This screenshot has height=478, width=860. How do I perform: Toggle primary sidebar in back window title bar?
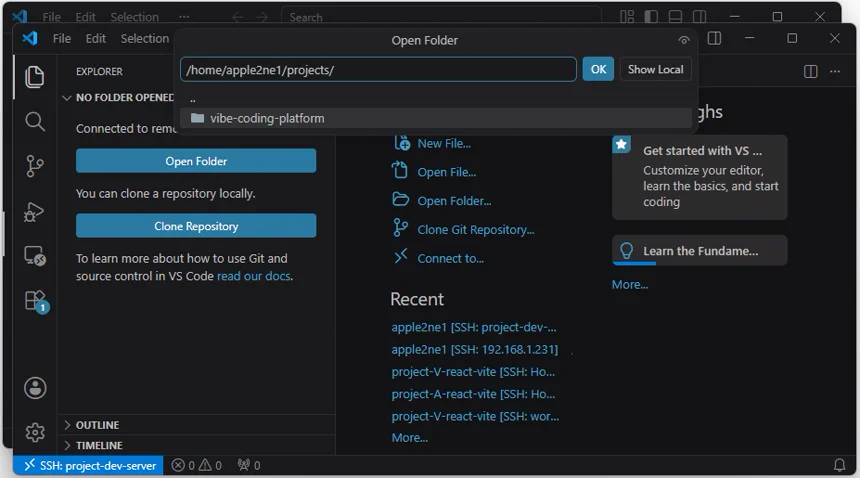point(651,17)
